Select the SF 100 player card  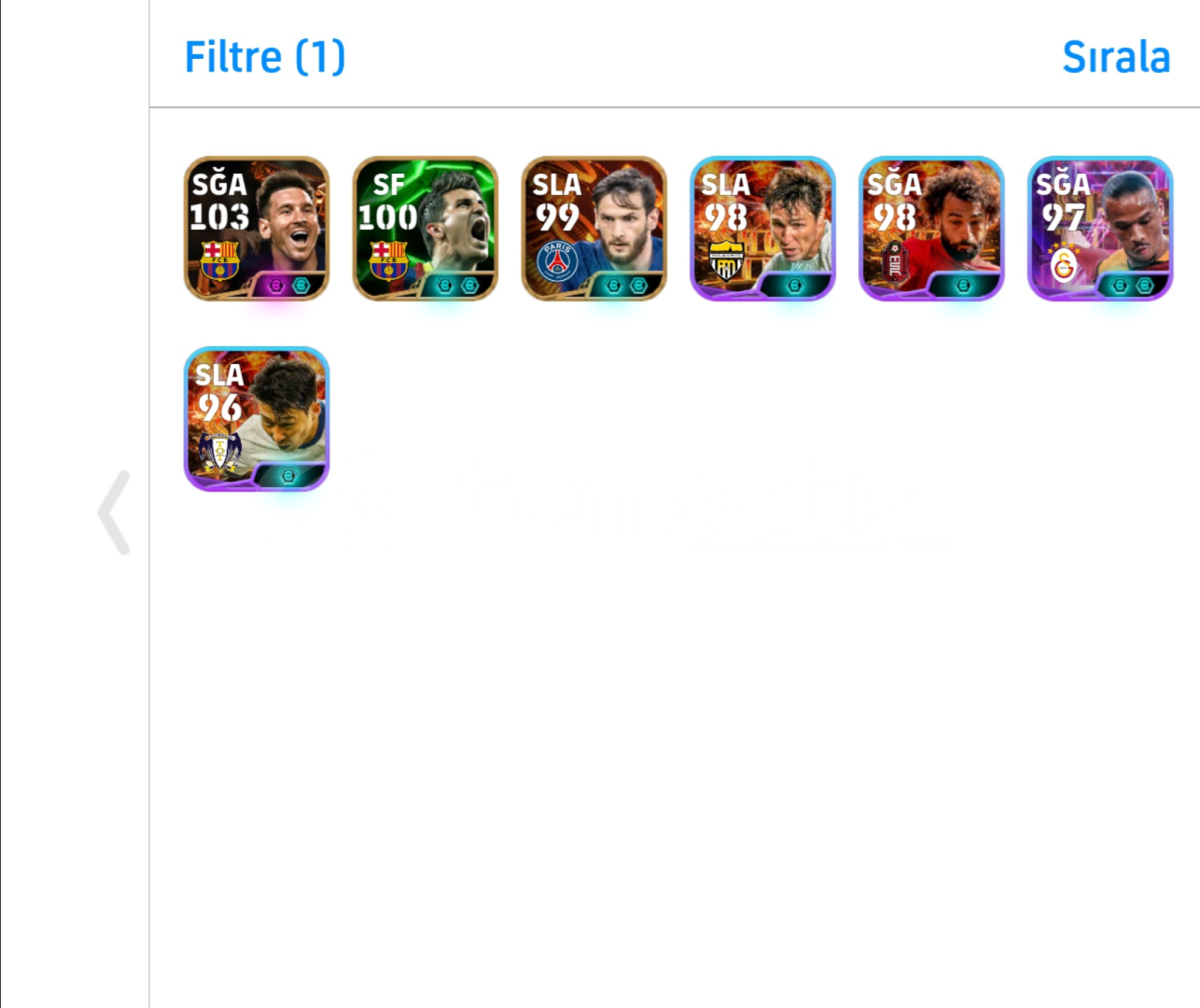coord(426,229)
